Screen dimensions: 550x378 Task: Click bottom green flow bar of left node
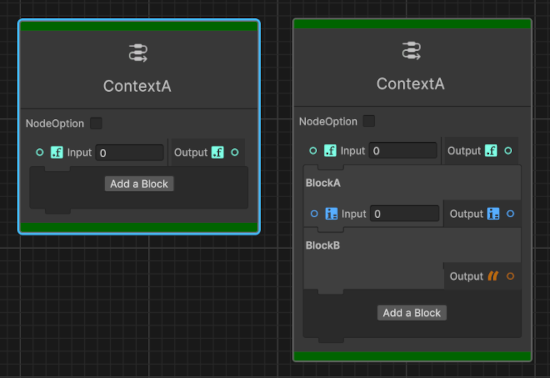[139, 227]
